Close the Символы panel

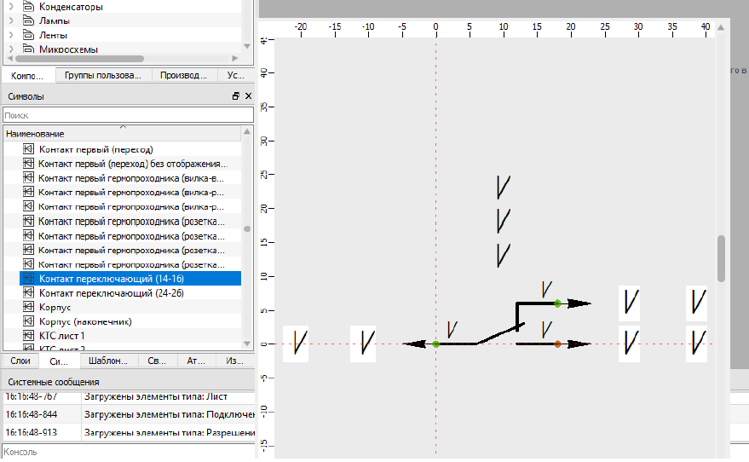click(248, 96)
